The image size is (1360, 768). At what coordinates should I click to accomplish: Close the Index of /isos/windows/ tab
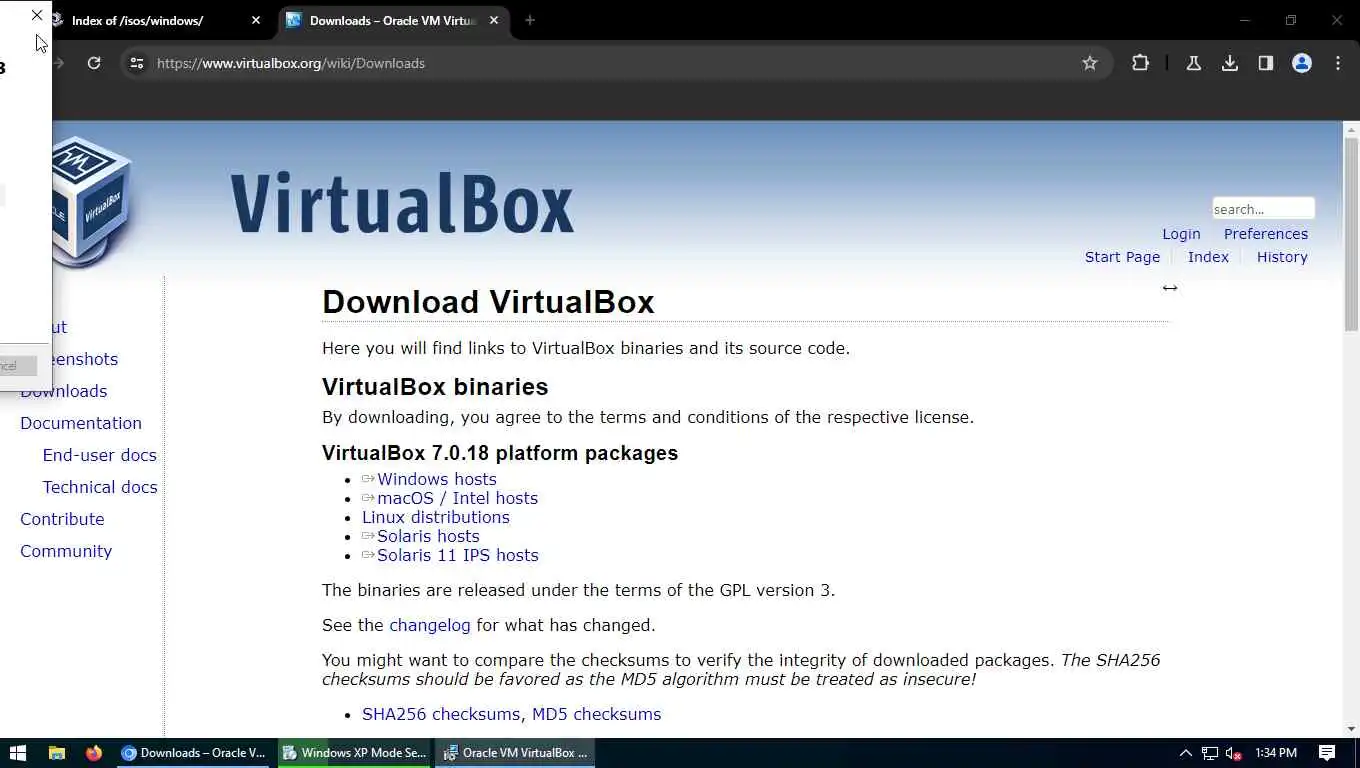coord(256,20)
